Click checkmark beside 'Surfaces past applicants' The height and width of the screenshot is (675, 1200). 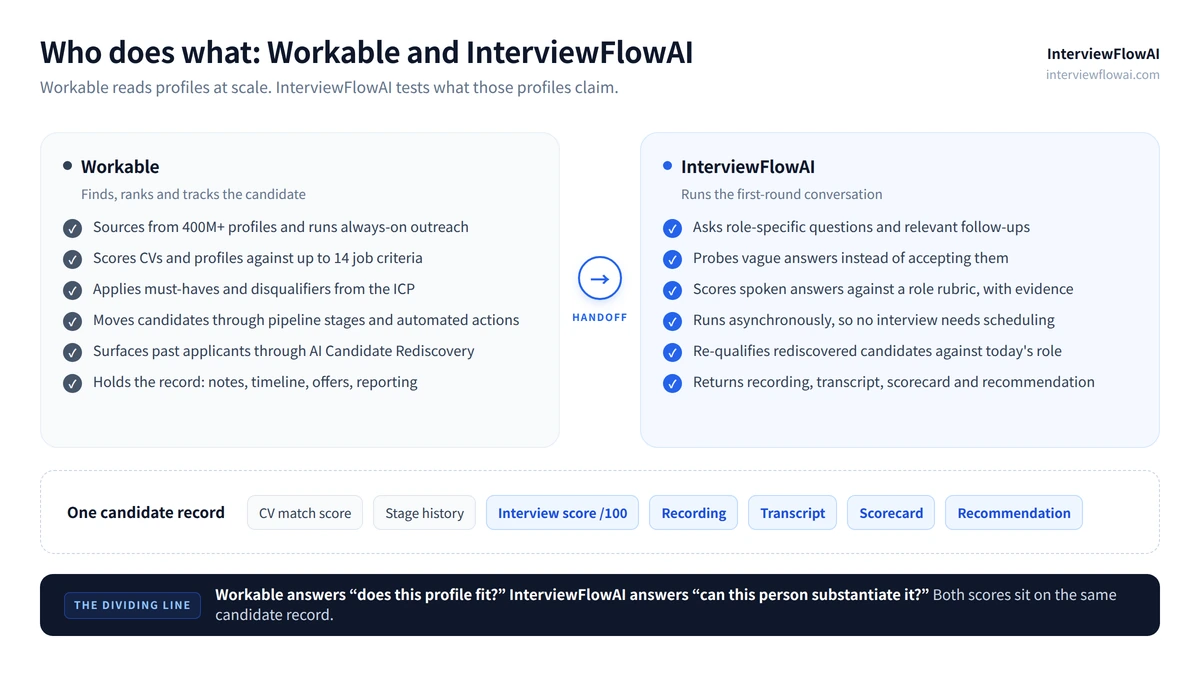click(x=72, y=352)
